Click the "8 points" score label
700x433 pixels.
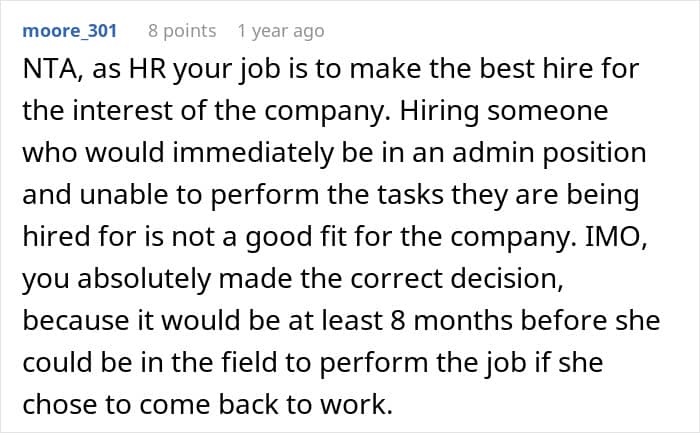(x=182, y=31)
